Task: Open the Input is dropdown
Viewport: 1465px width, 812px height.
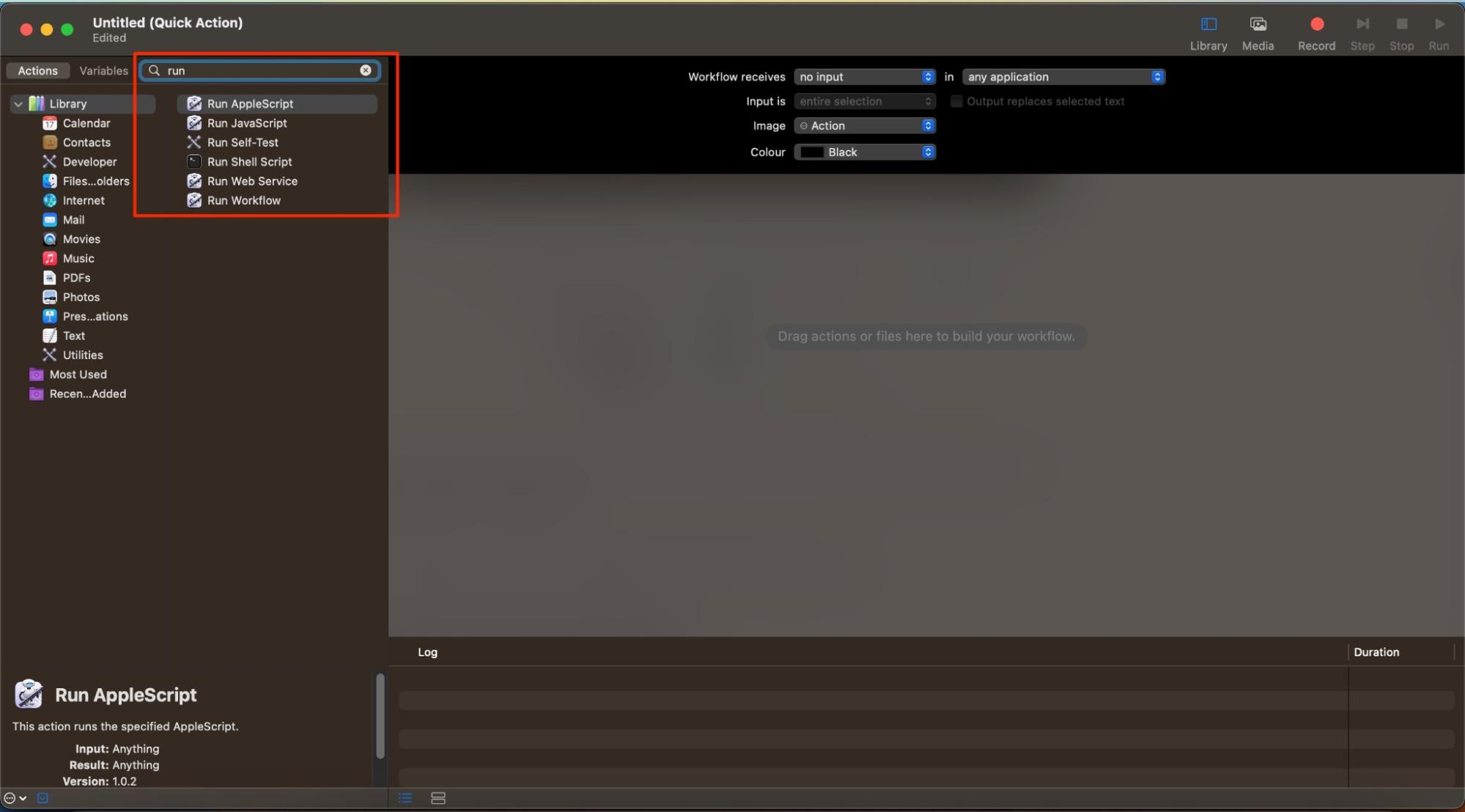Action: [865, 101]
